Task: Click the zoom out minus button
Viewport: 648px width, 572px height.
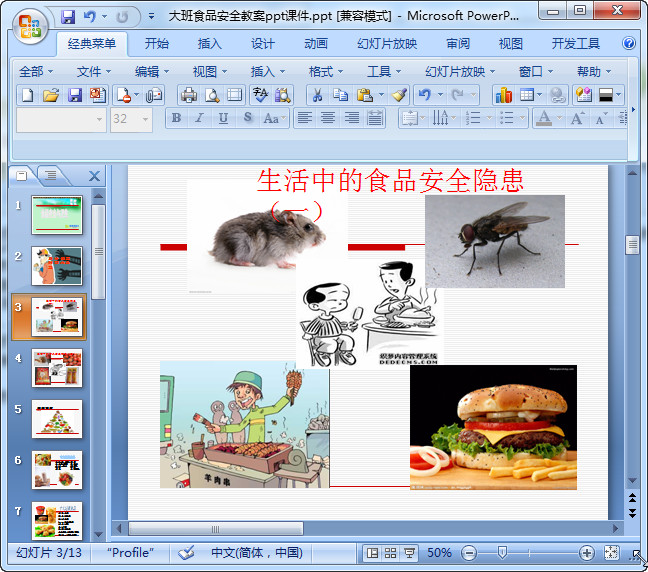Action: pos(469,553)
